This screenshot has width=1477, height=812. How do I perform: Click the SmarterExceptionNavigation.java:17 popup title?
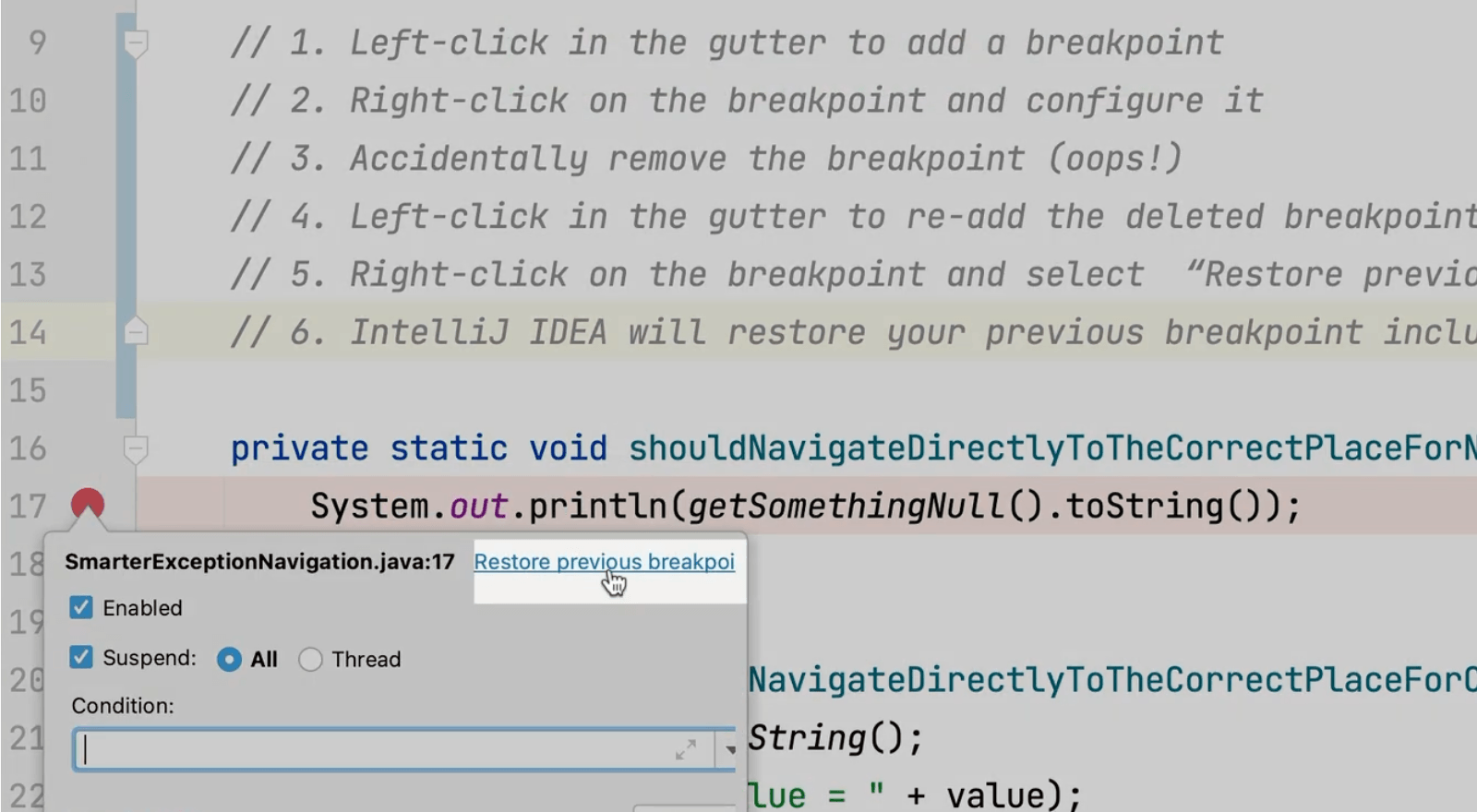[259, 562]
